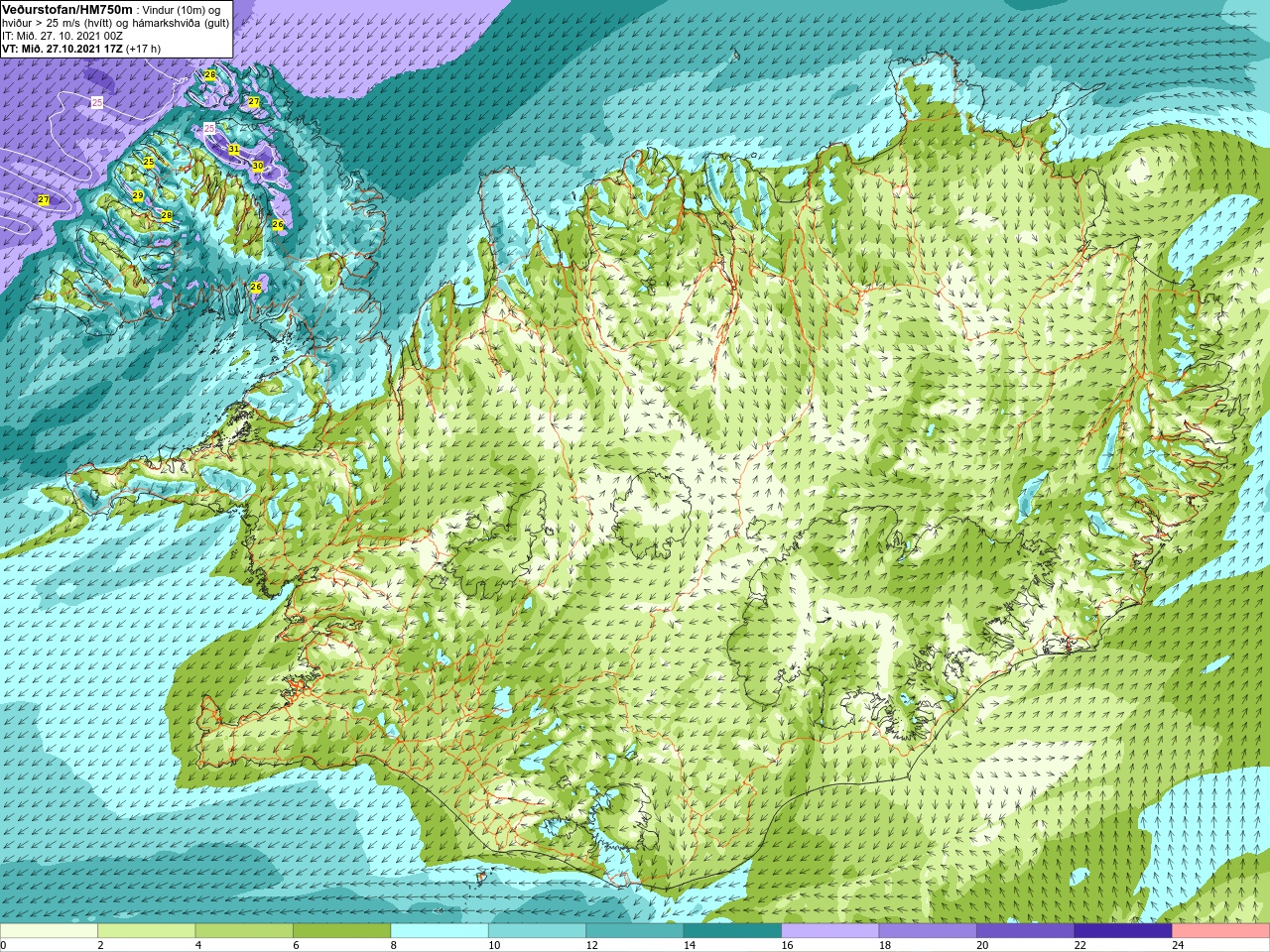Click the lavender 16–18 m/s legend color
This screenshot has height=952, width=1270.
[x=830, y=930]
